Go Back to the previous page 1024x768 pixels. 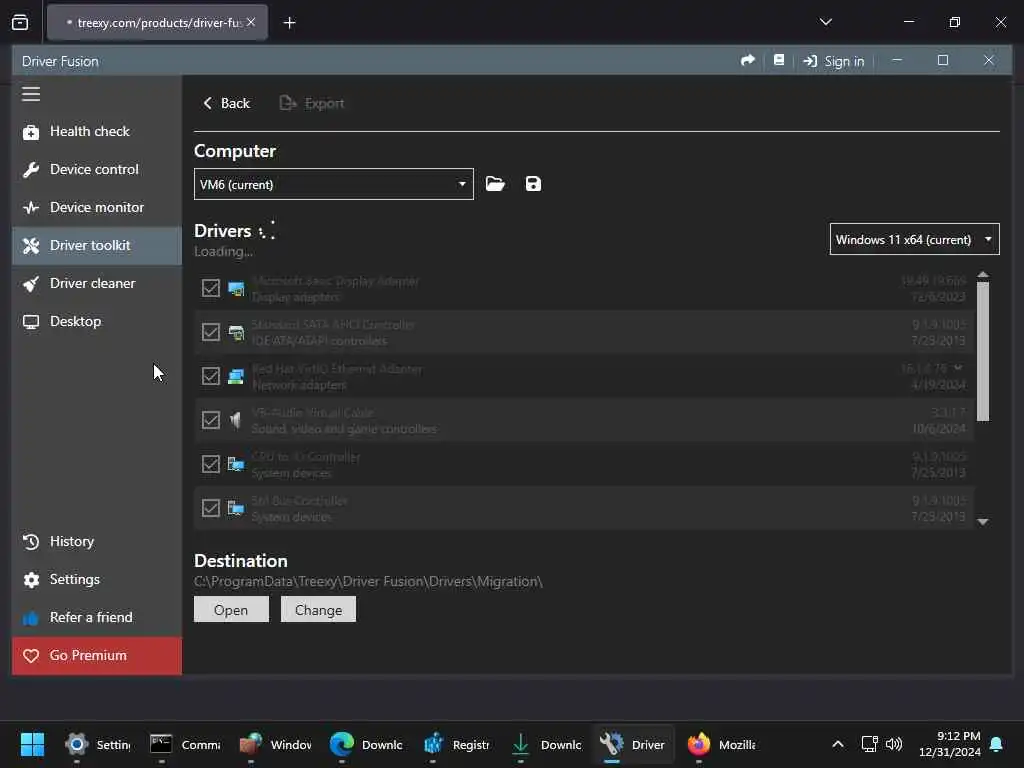pyautogui.click(x=226, y=103)
